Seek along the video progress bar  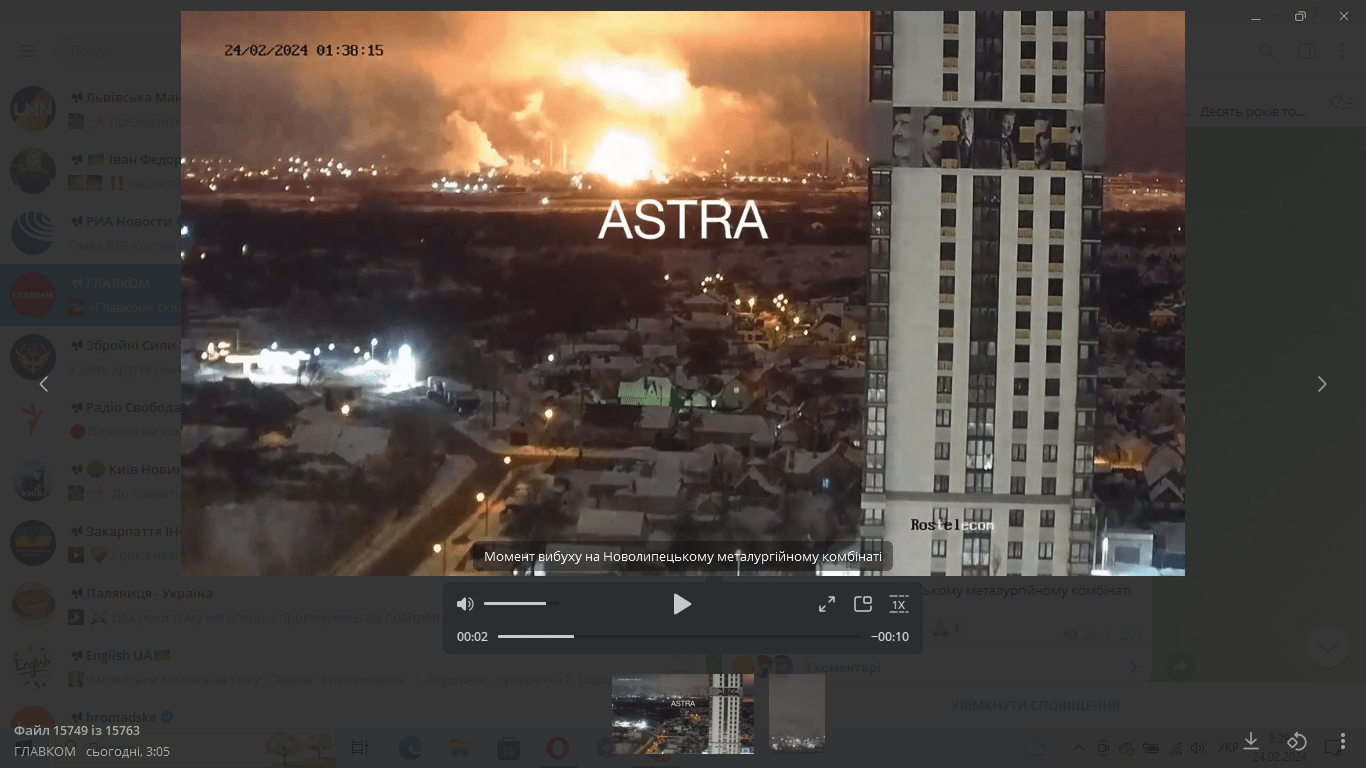(x=680, y=636)
